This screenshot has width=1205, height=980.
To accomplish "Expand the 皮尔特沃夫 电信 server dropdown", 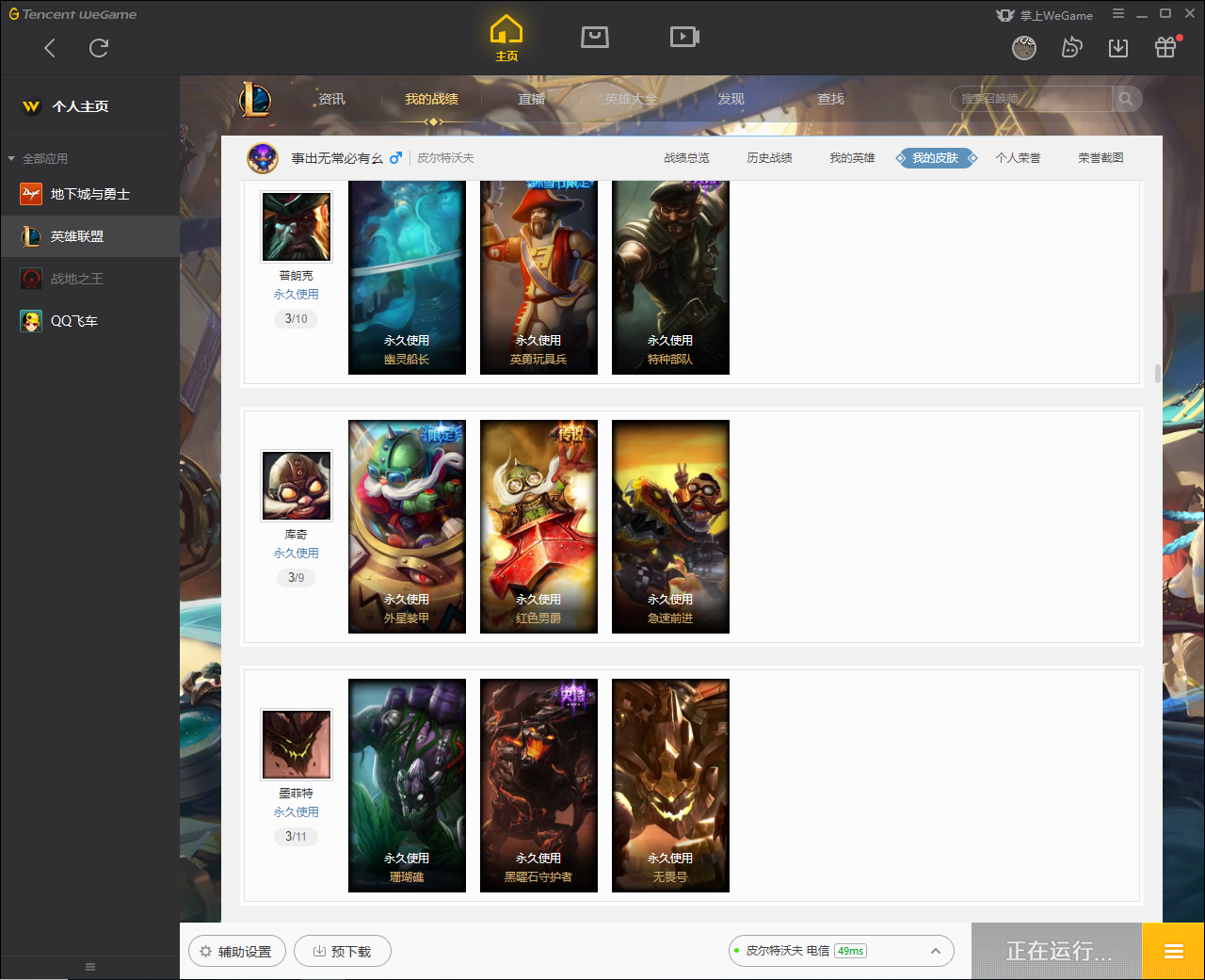I will pos(842,951).
